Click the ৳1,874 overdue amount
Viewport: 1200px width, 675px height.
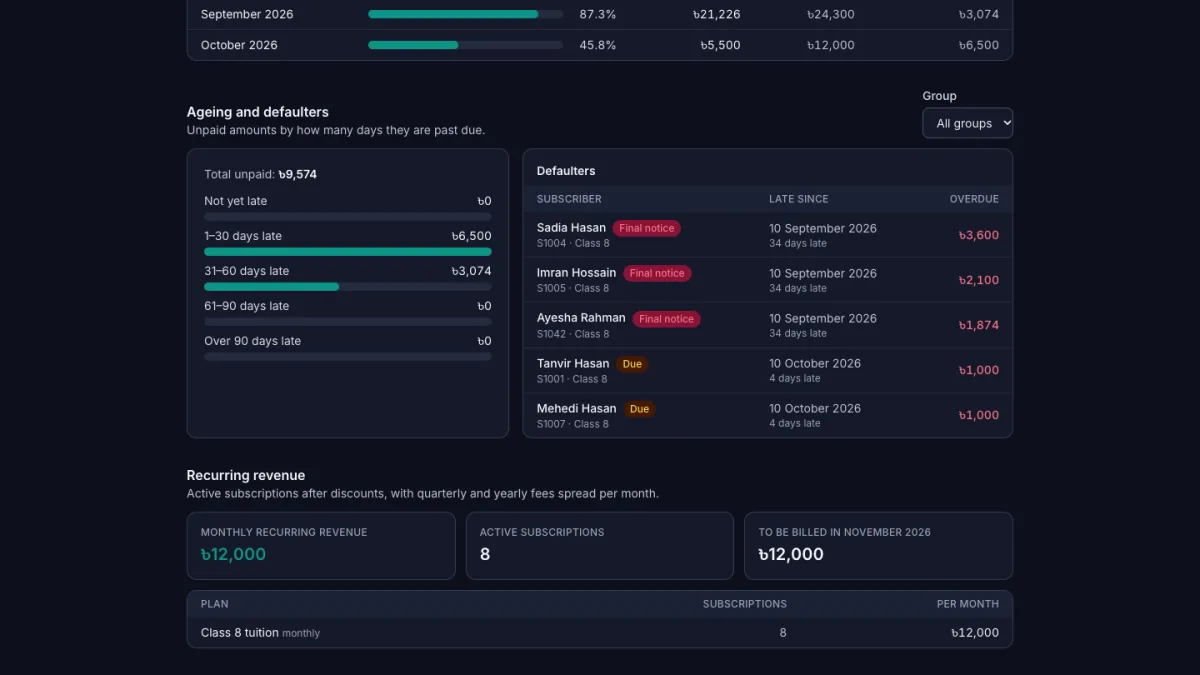click(x=979, y=325)
